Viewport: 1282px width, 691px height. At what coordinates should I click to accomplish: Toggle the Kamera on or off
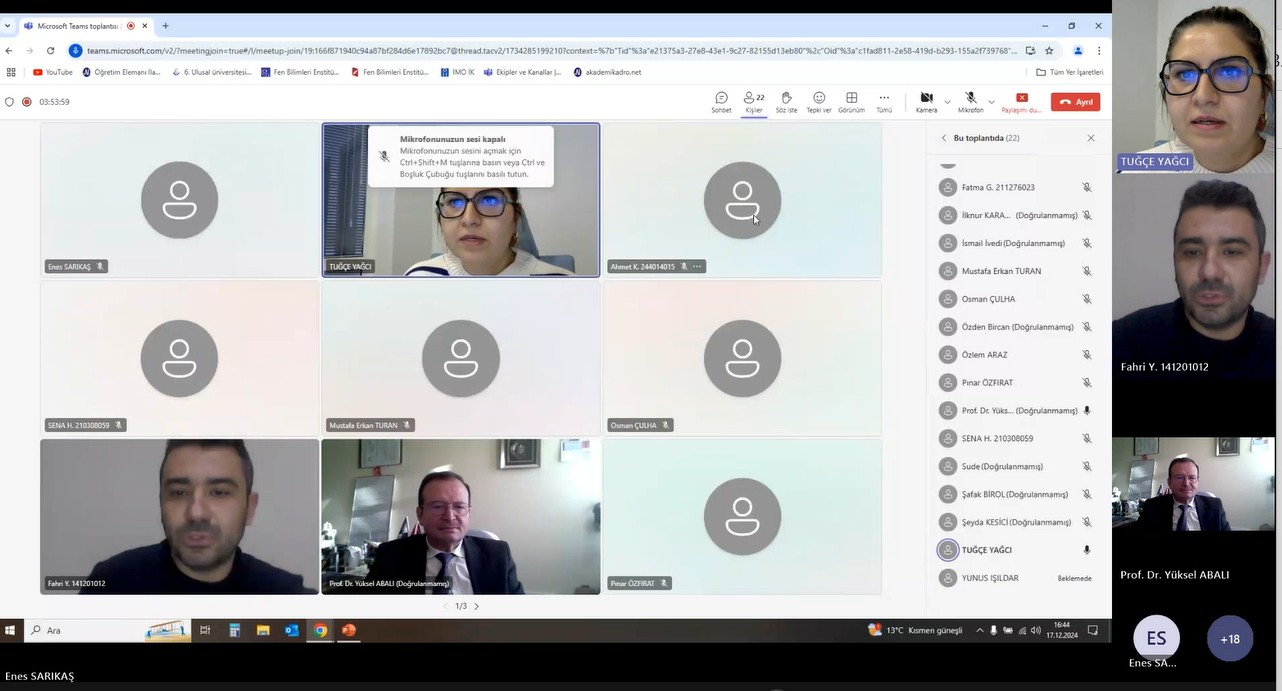click(x=926, y=101)
